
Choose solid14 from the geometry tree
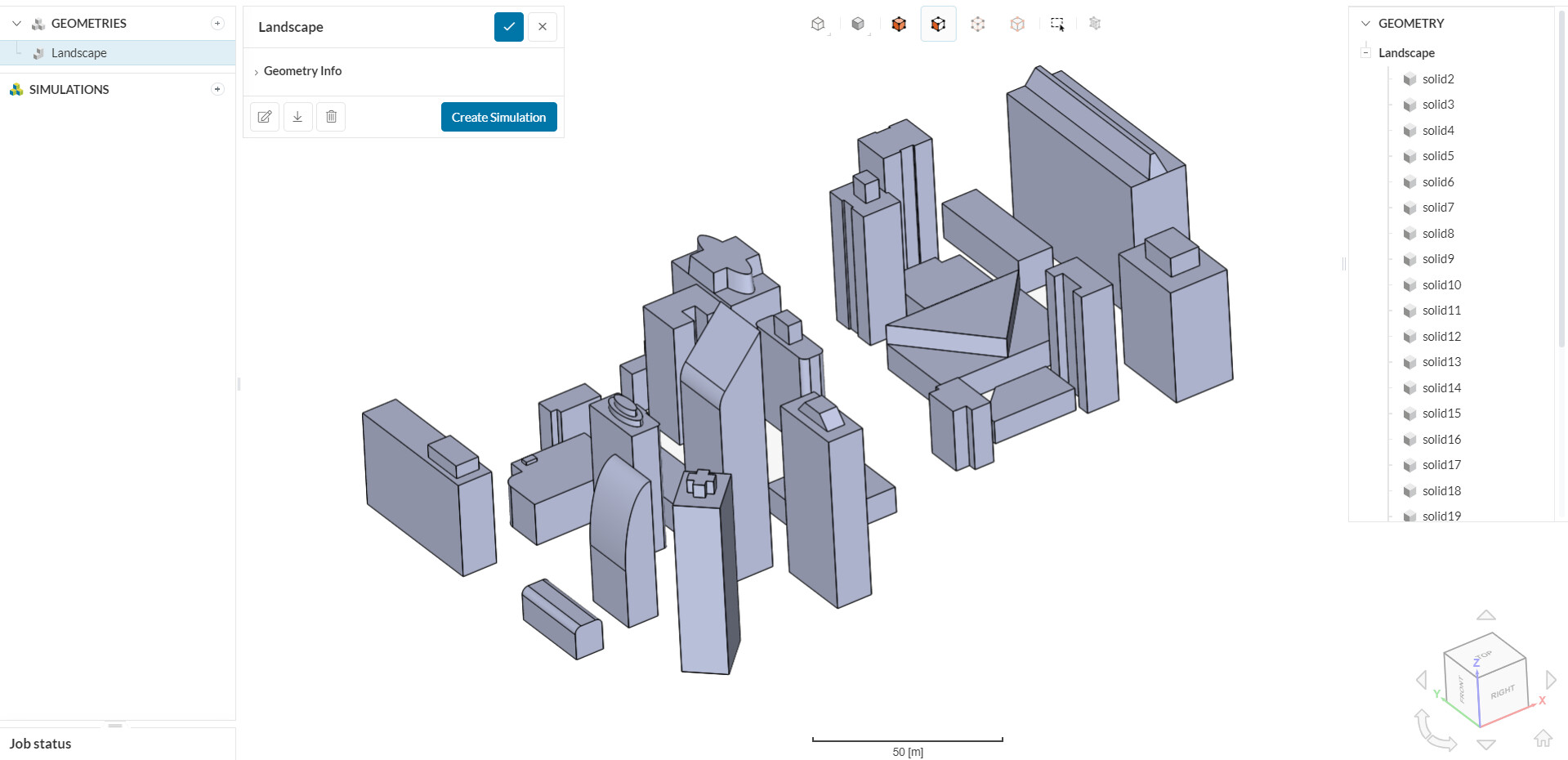[1441, 388]
